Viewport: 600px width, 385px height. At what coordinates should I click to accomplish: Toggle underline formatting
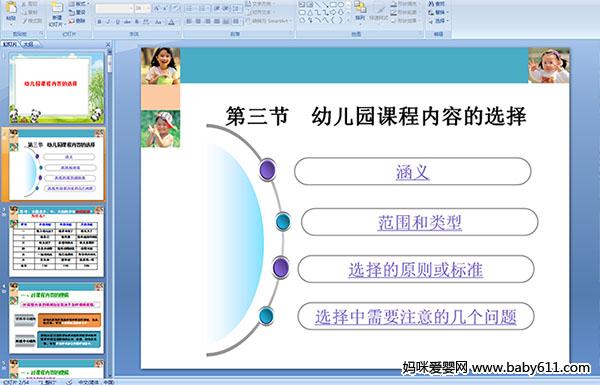(117, 22)
